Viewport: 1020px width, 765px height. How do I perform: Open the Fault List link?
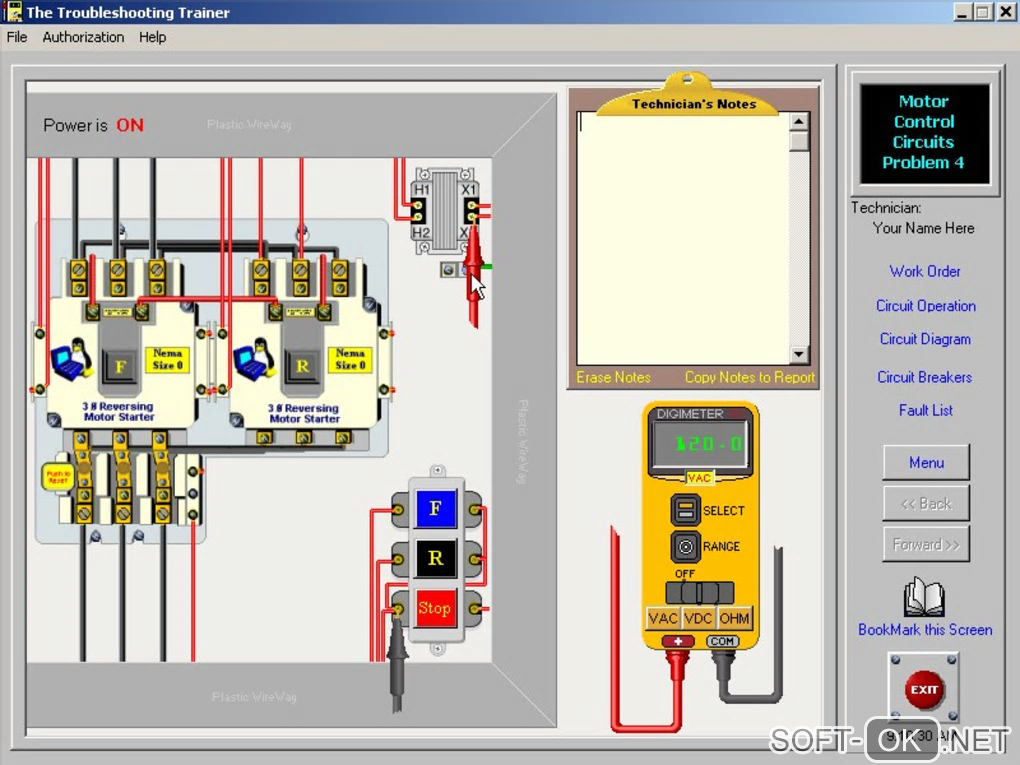[925, 410]
